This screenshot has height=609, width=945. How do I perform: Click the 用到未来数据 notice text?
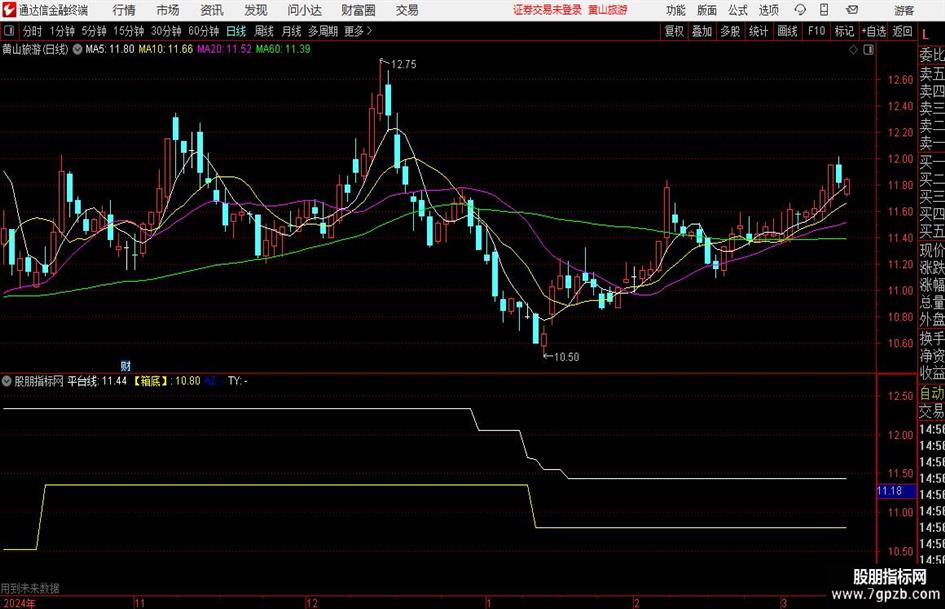[30, 588]
